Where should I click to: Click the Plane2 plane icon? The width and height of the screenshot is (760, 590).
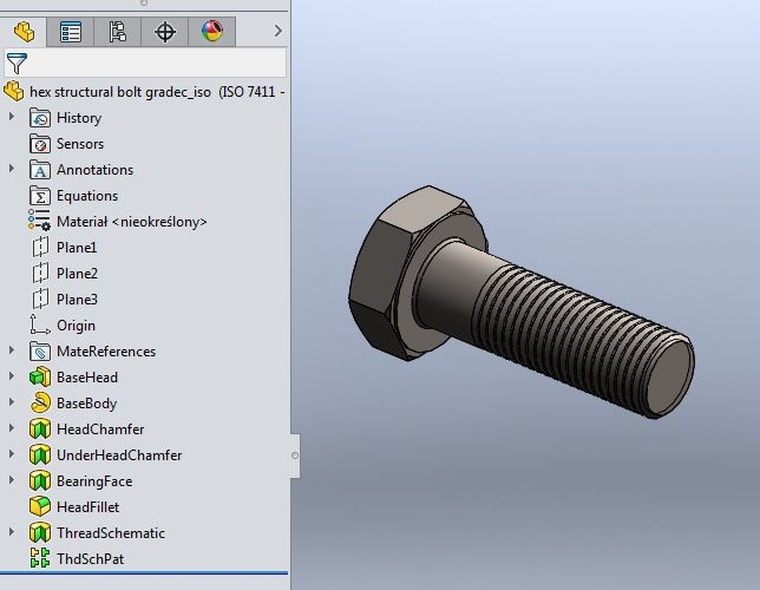[40, 272]
